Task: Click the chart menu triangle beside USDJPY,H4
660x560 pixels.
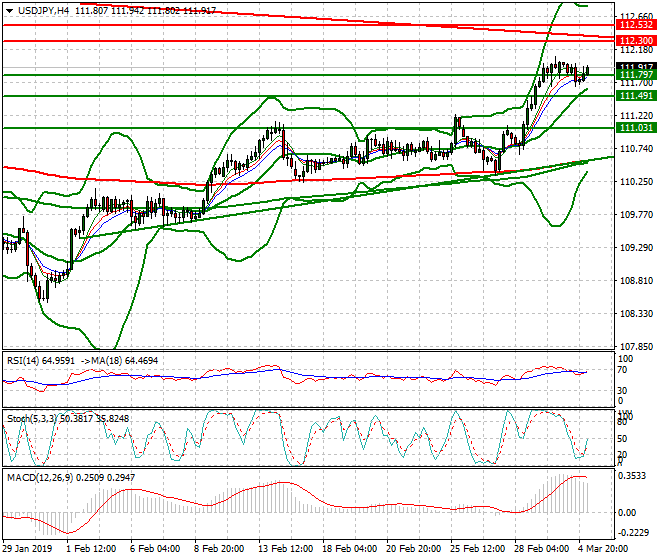Action: [x=9, y=11]
